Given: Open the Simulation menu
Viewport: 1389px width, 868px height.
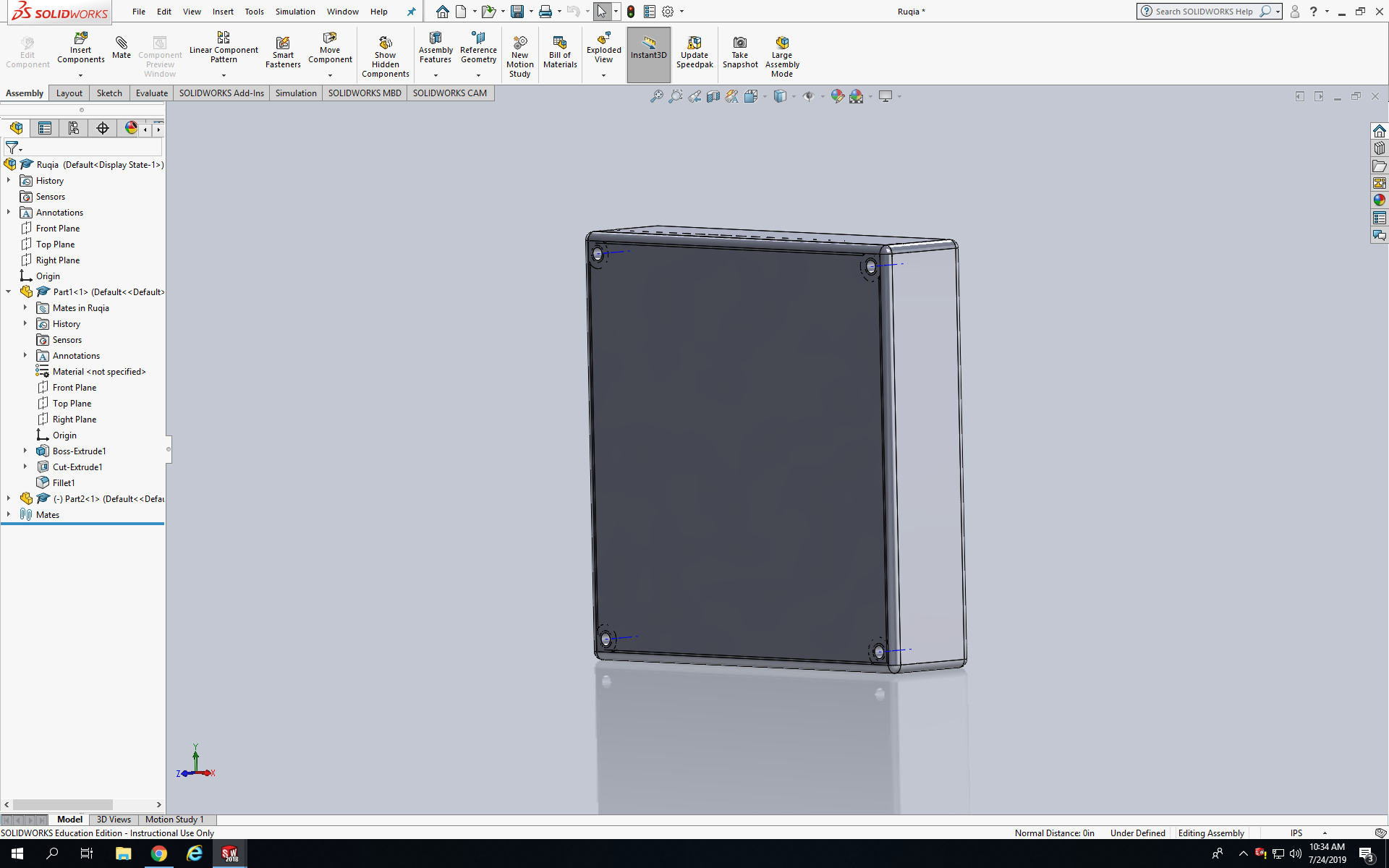Looking at the screenshot, I should click(294, 12).
